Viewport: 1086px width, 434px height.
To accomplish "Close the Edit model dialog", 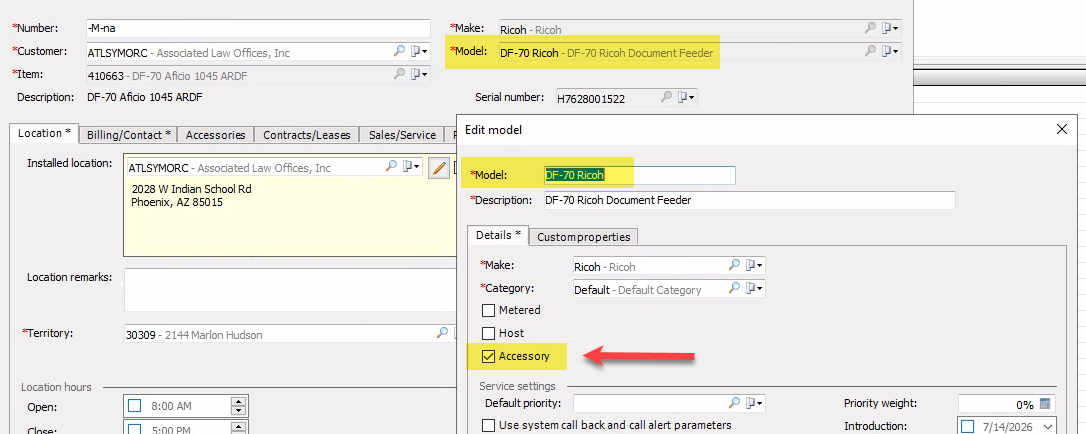I will point(1061,129).
